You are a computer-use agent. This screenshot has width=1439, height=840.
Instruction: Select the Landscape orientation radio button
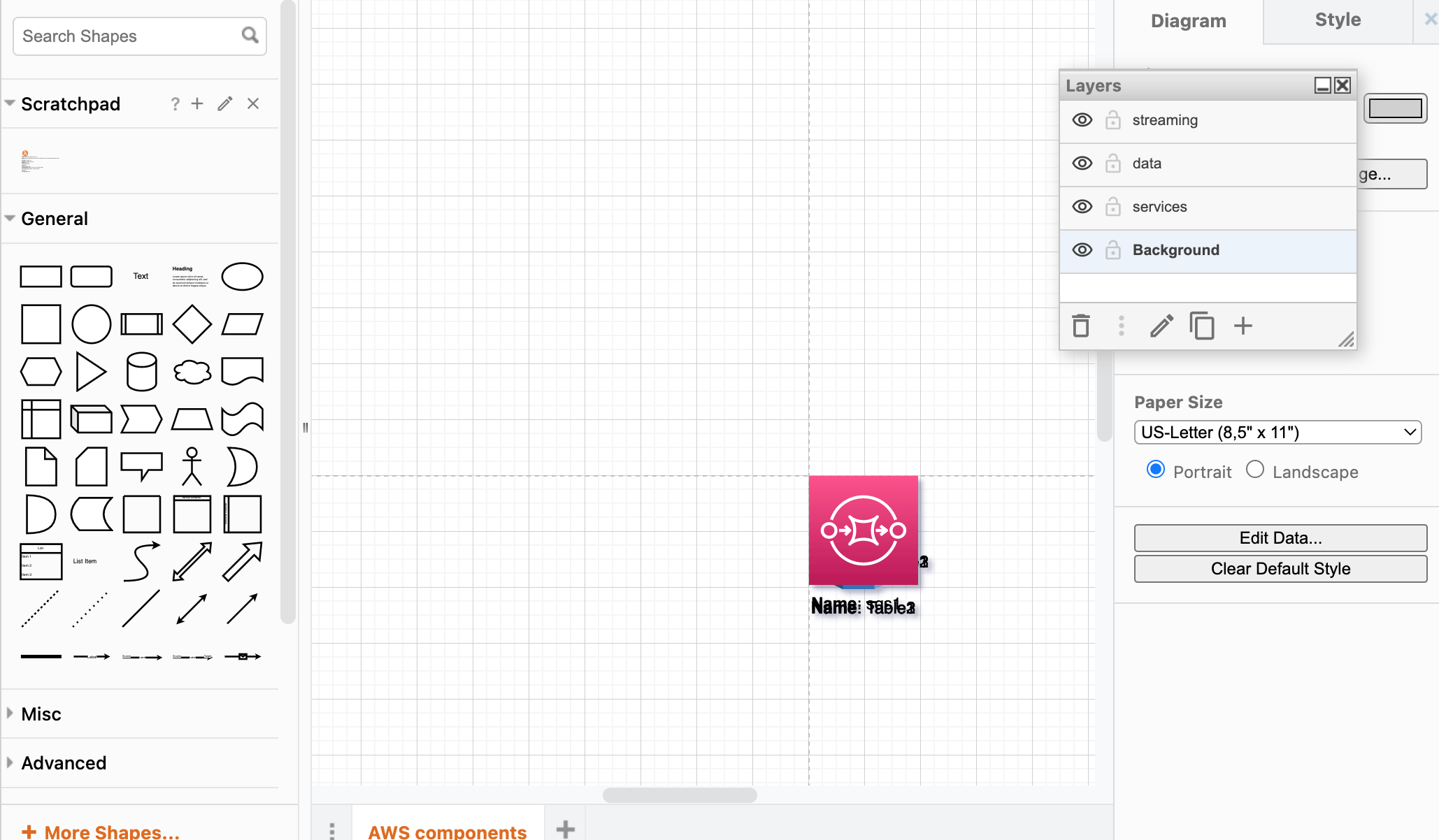[1254, 470]
